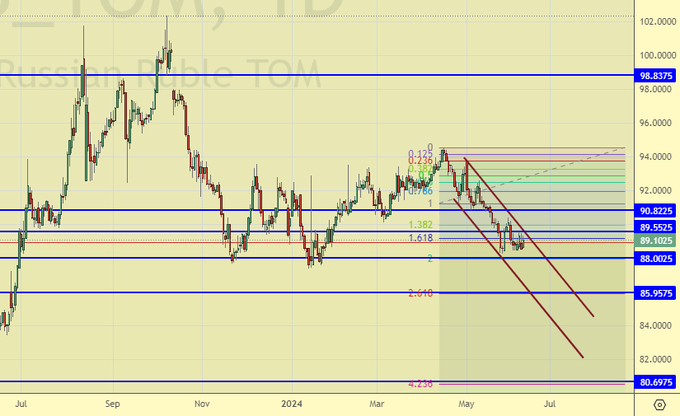This screenshot has height=416, width=680.
Task: Click the 1.382 Fibonacci level label
Action: pyautogui.click(x=419, y=225)
